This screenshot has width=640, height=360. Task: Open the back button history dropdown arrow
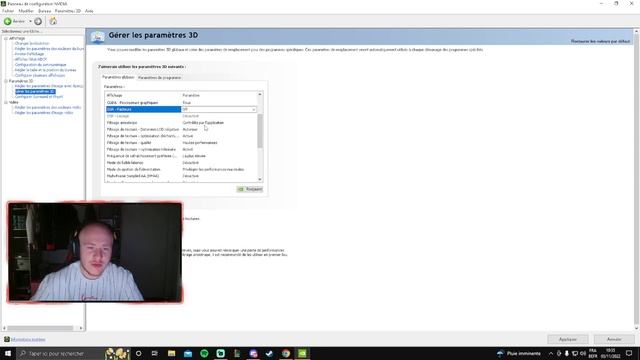[30, 21]
